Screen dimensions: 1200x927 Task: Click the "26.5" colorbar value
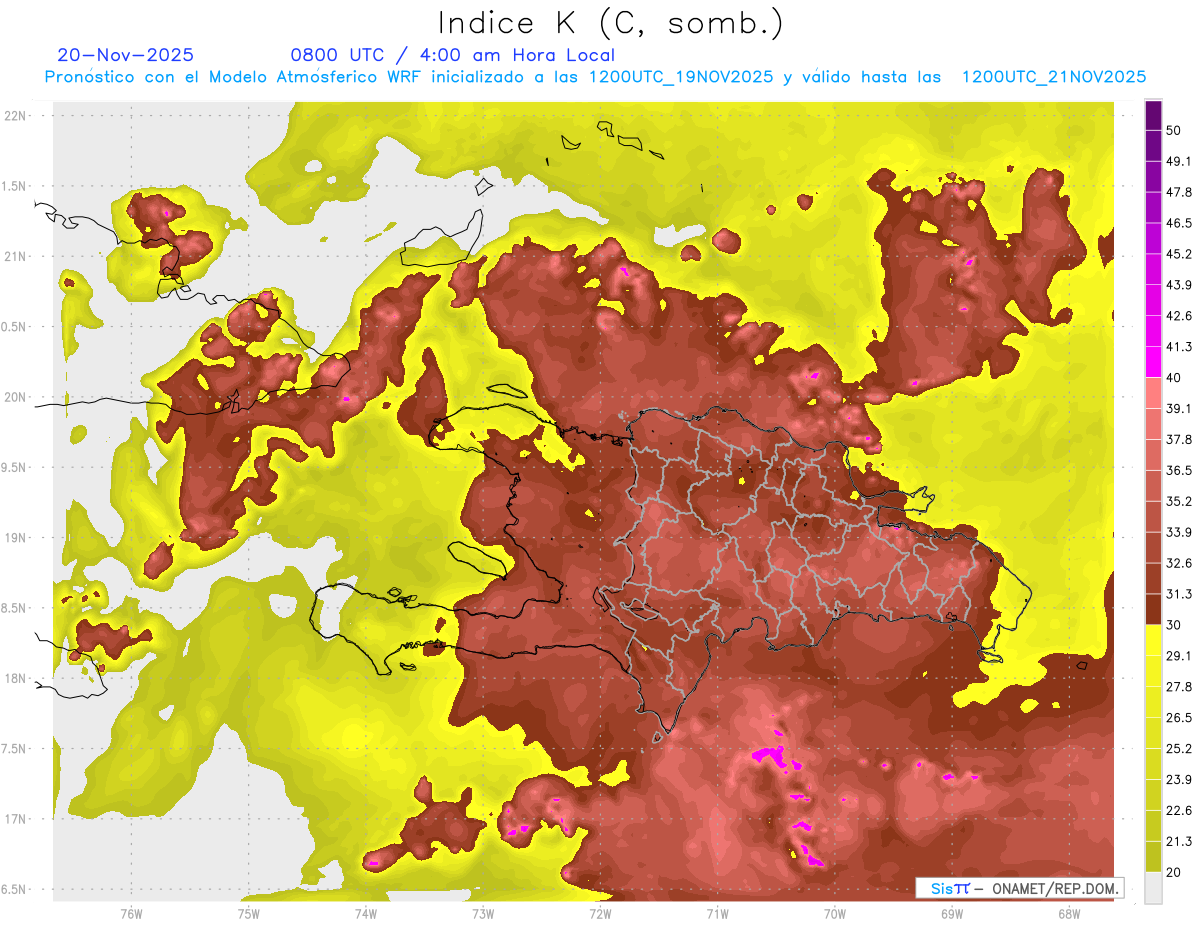point(1178,718)
